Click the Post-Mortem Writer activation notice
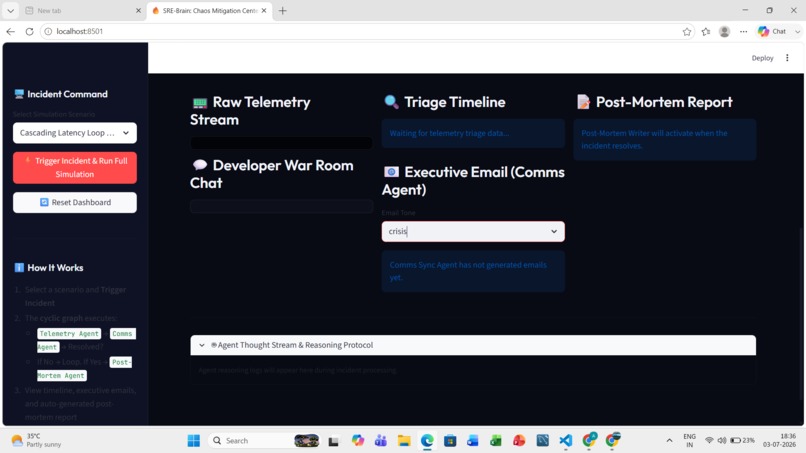 [x=665, y=139]
